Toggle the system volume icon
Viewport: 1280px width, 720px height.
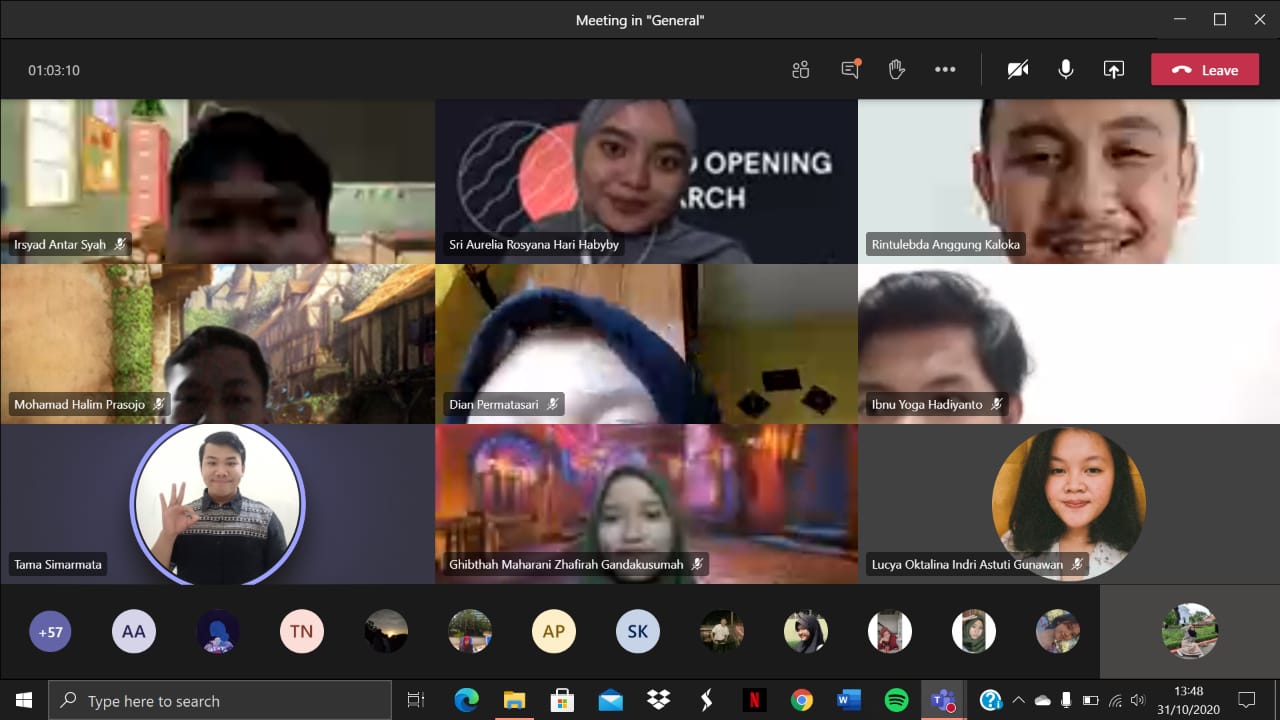[1138, 700]
